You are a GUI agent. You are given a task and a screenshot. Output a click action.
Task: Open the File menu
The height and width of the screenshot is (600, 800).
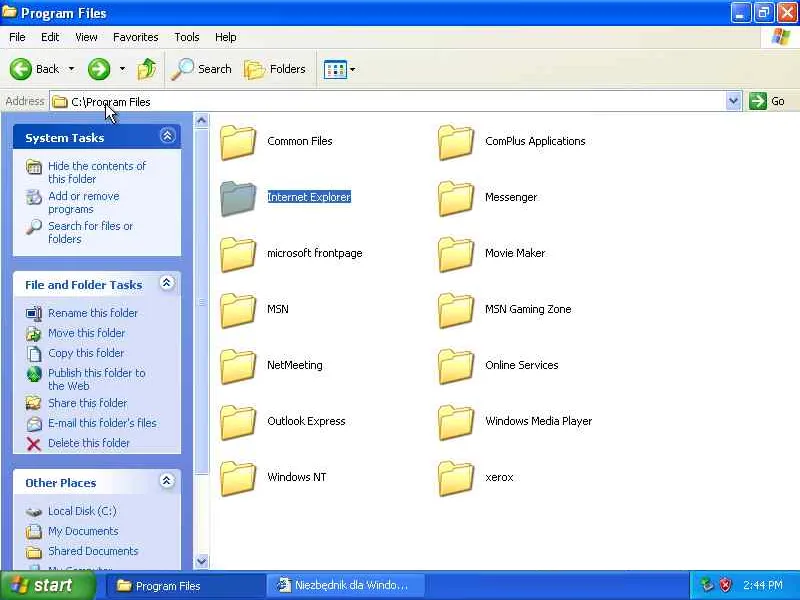click(x=17, y=37)
